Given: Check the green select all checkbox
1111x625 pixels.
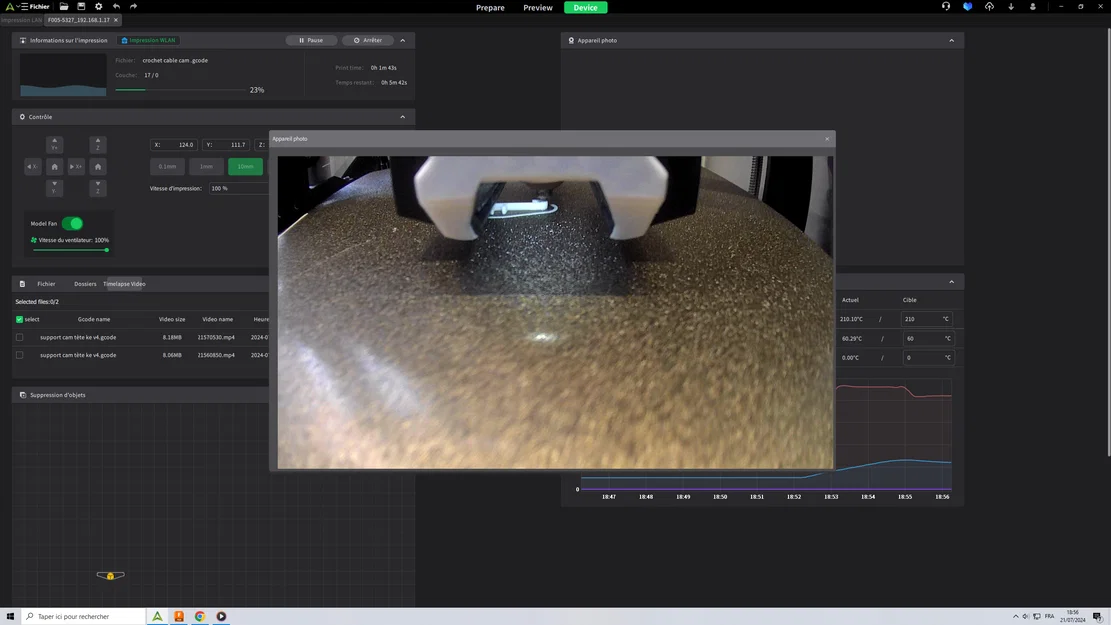Looking at the screenshot, I should pos(19,318).
